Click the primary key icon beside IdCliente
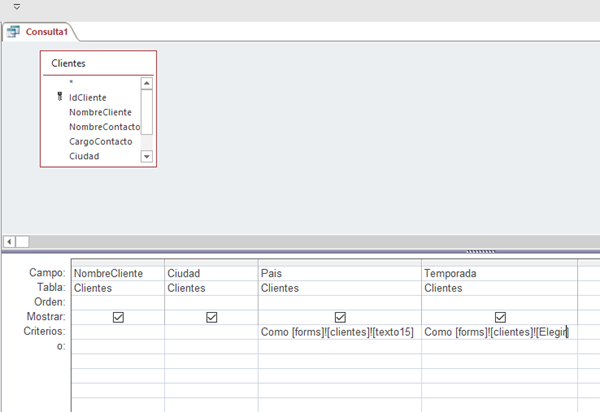Image resolution: width=600 pixels, height=412 pixels. click(x=60, y=96)
